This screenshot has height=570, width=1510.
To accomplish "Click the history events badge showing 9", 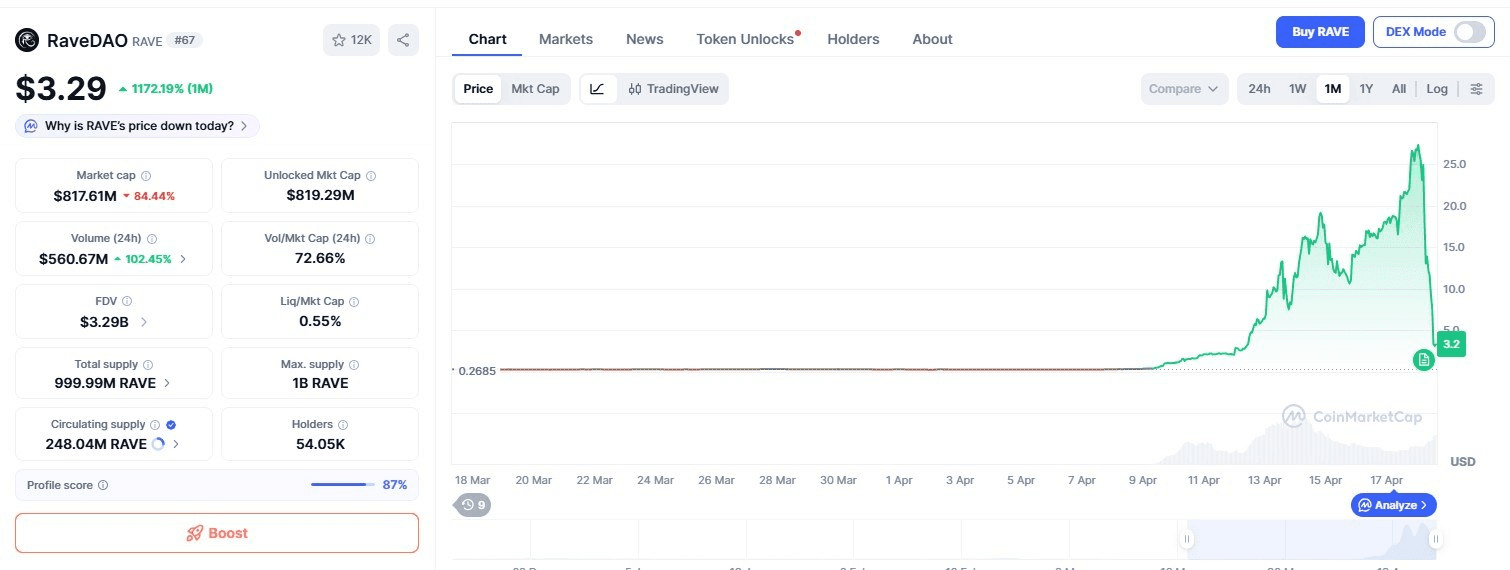I will [473, 505].
